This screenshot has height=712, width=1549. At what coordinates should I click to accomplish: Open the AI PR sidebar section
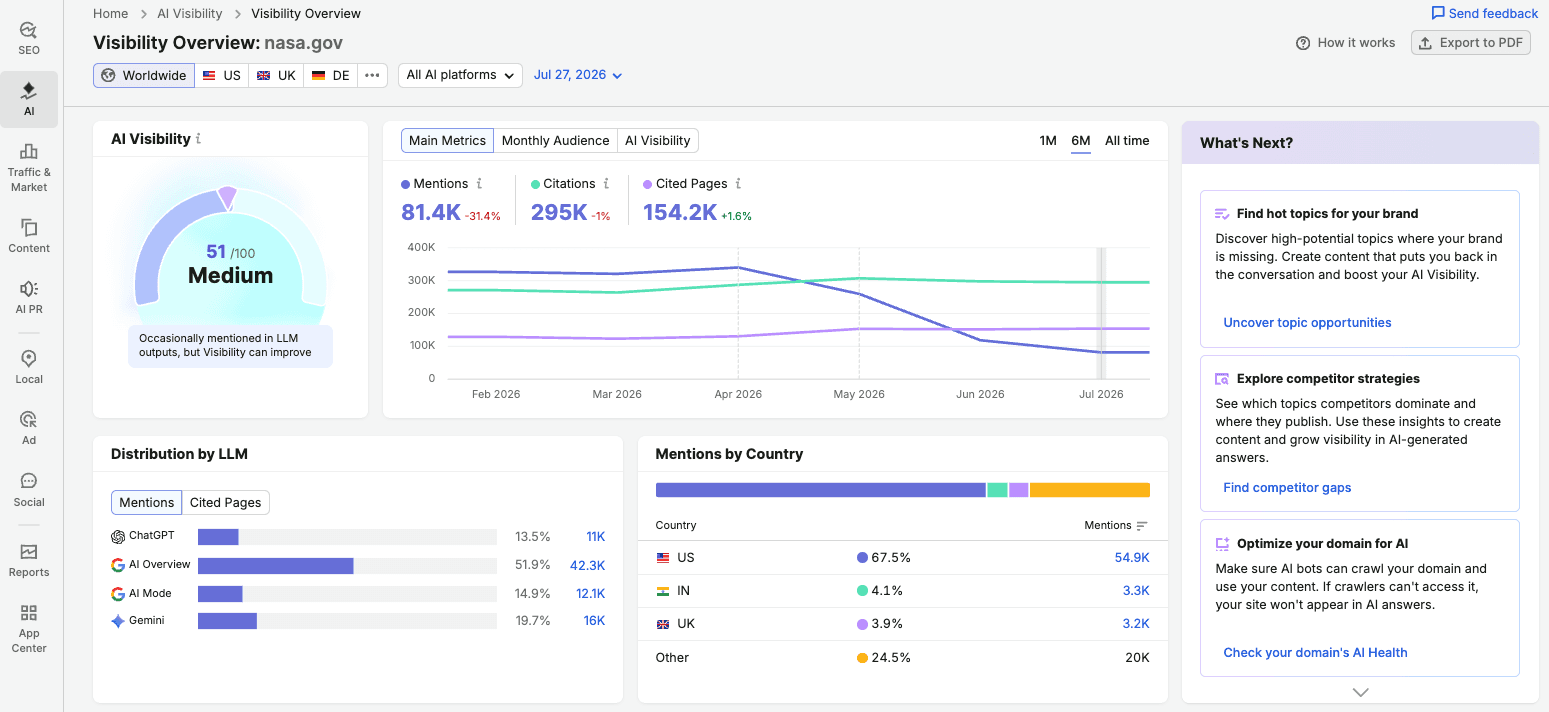coord(29,297)
